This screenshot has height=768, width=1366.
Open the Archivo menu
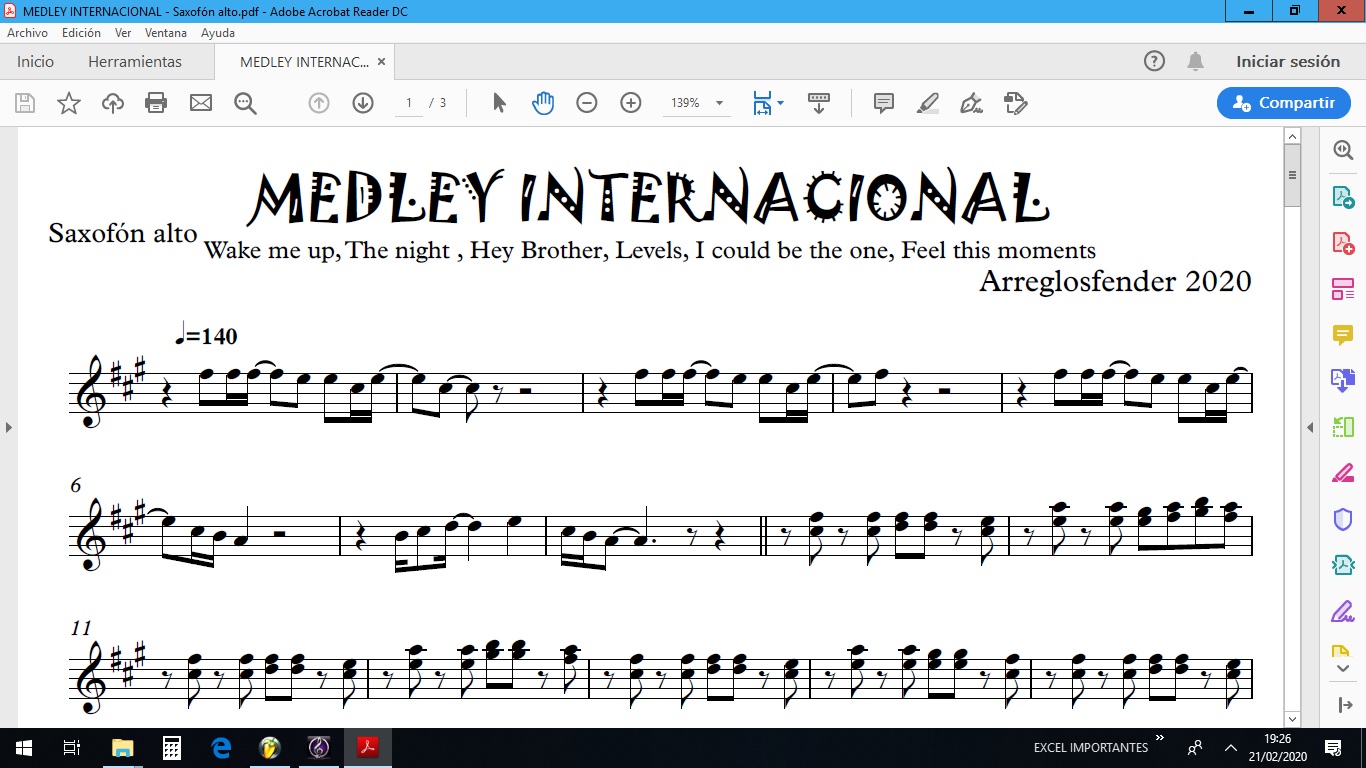27,33
